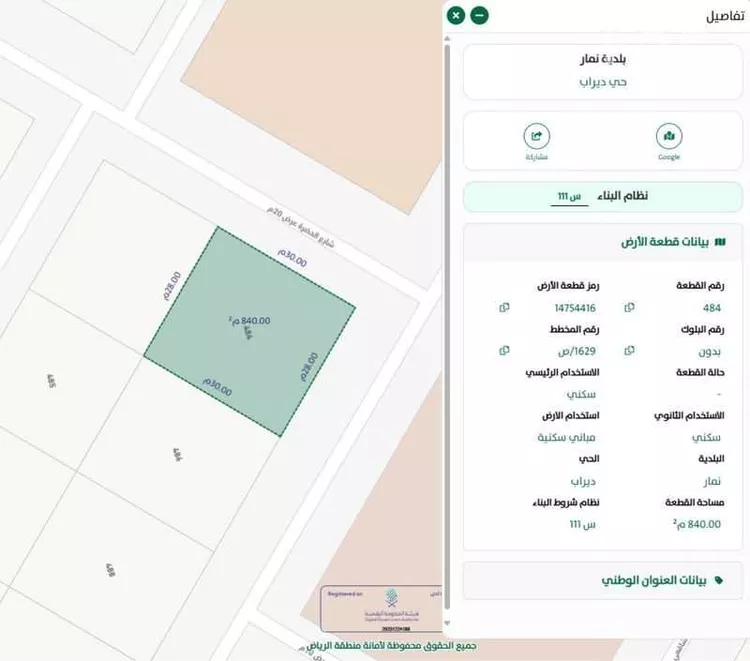Click the copyright text for أمانة منطقة الرياض
Screen dimensions: 750x661
[391, 646]
